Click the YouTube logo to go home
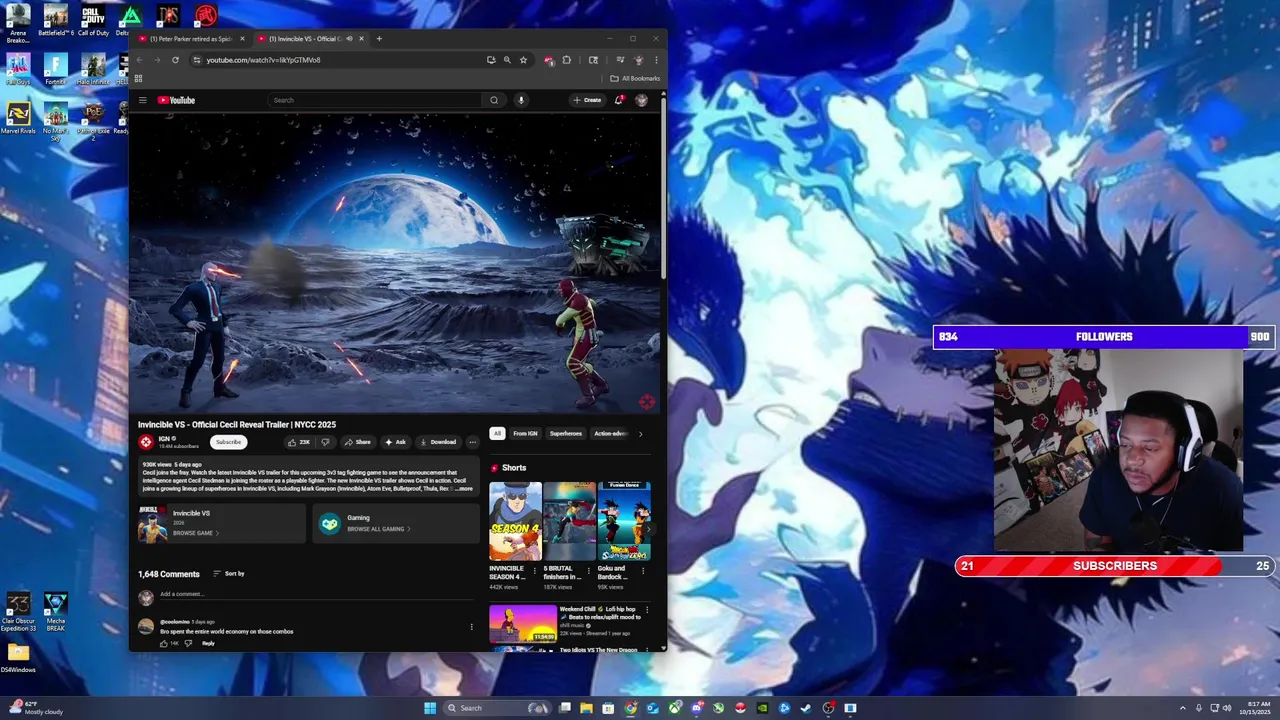This screenshot has width=1280, height=720. (176, 100)
